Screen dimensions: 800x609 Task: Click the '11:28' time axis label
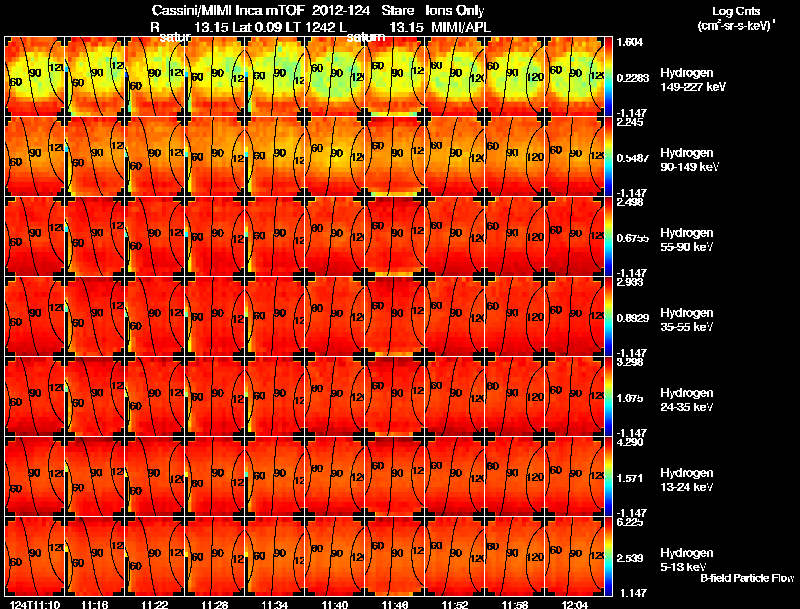pyautogui.click(x=215, y=605)
